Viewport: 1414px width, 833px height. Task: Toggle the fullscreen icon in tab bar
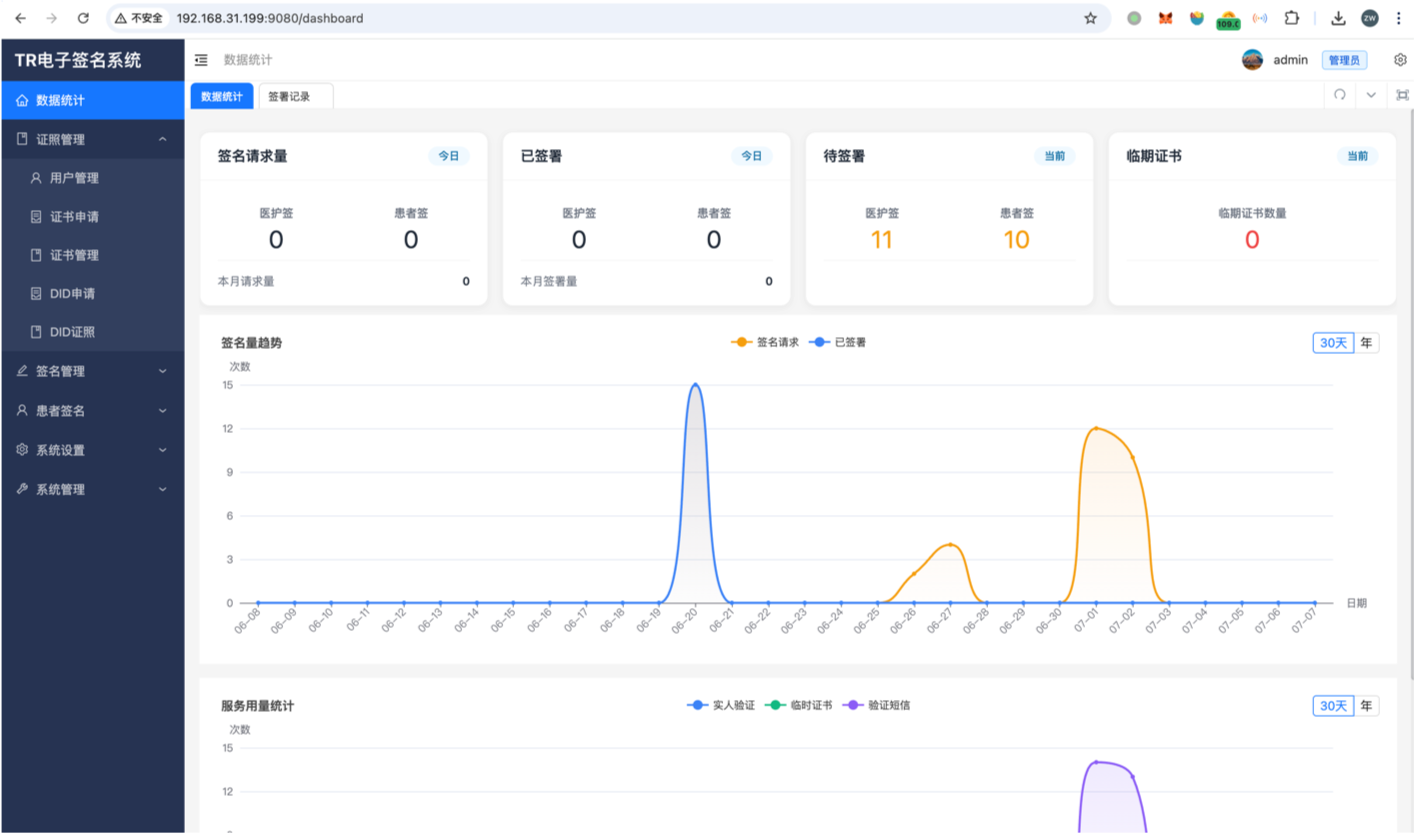pos(1402,95)
